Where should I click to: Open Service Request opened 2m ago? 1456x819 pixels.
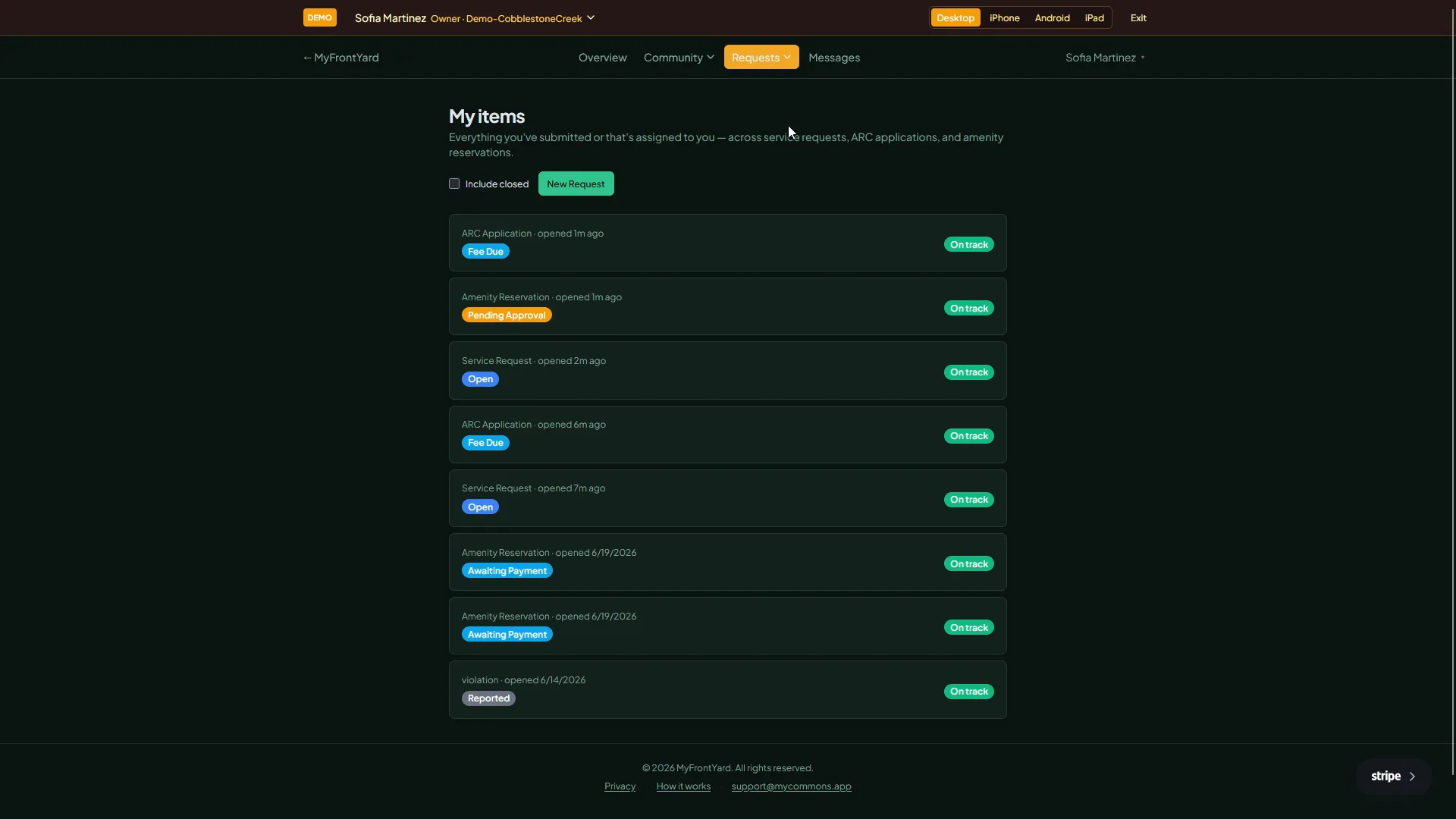point(727,370)
